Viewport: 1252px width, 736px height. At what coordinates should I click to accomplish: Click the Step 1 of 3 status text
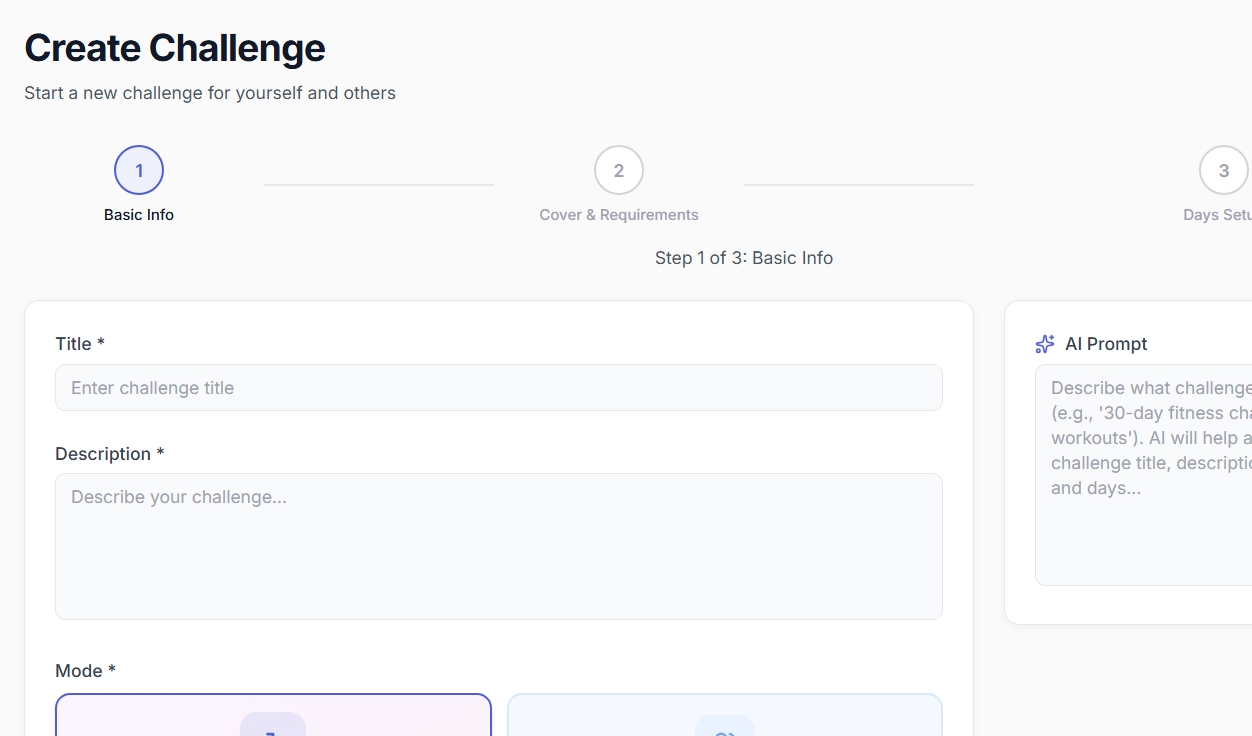[744, 257]
